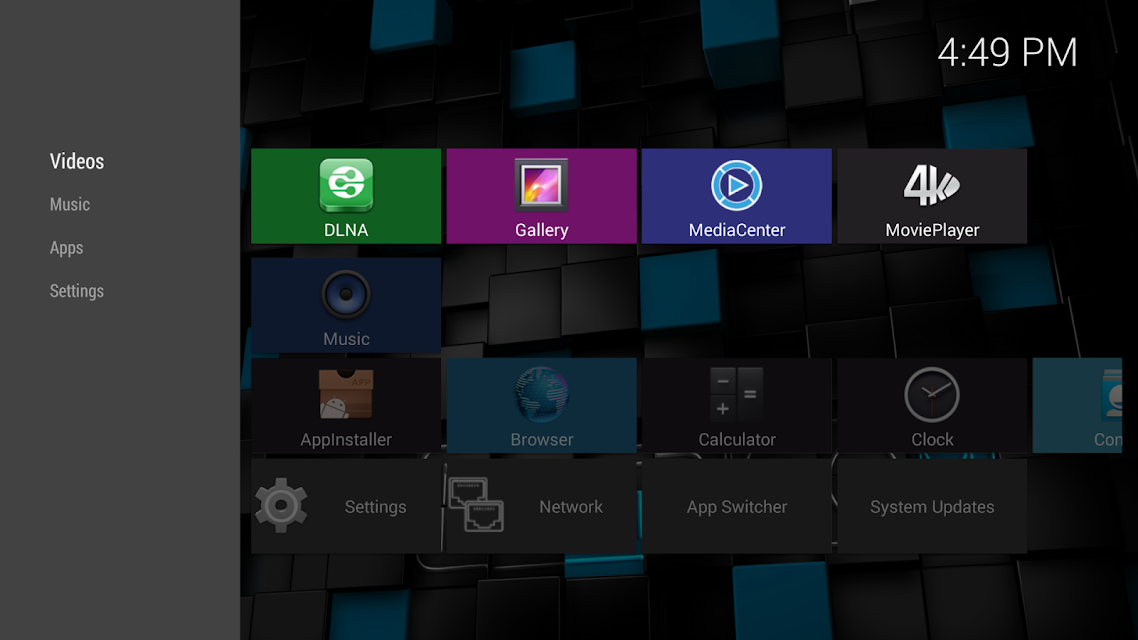Click the Gallery label text
Image resolution: width=1138 pixels, height=640 pixels.
tap(541, 230)
